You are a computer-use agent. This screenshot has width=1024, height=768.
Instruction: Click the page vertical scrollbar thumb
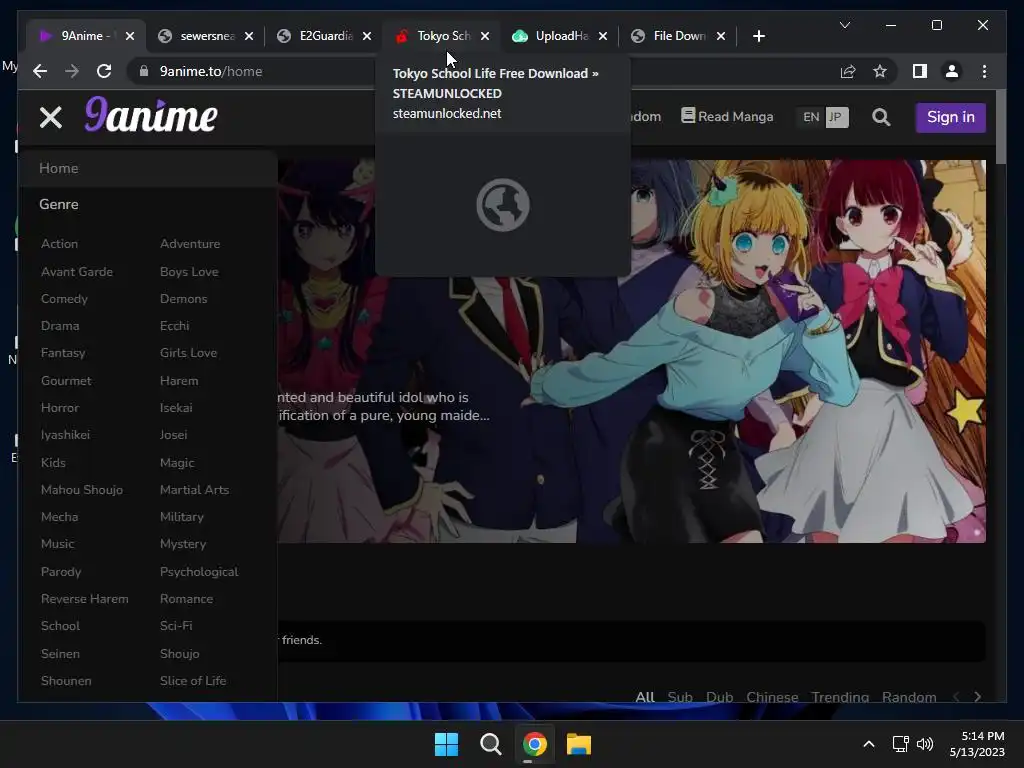point(1000,127)
